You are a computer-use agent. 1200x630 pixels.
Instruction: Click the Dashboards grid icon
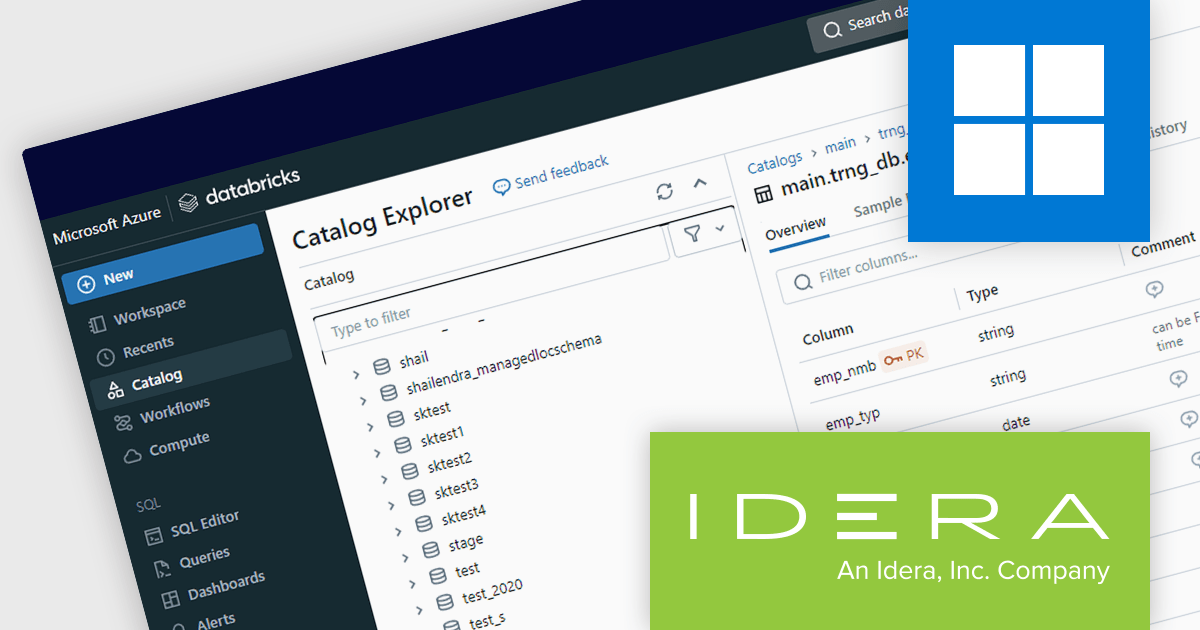pyautogui.click(x=171, y=600)
